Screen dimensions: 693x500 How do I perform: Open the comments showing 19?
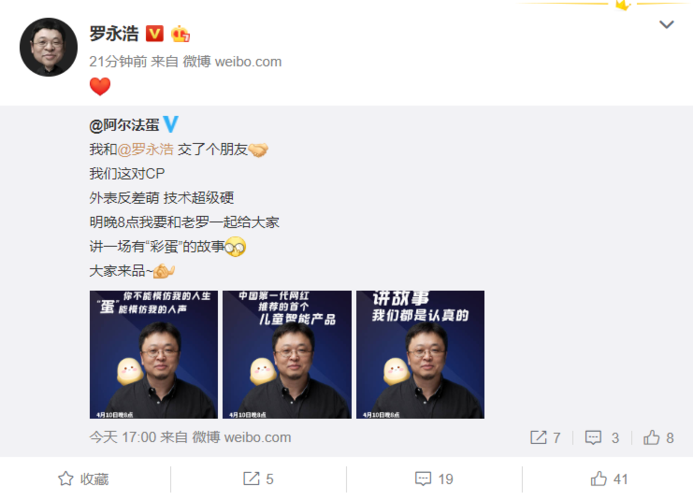(434, 479)
